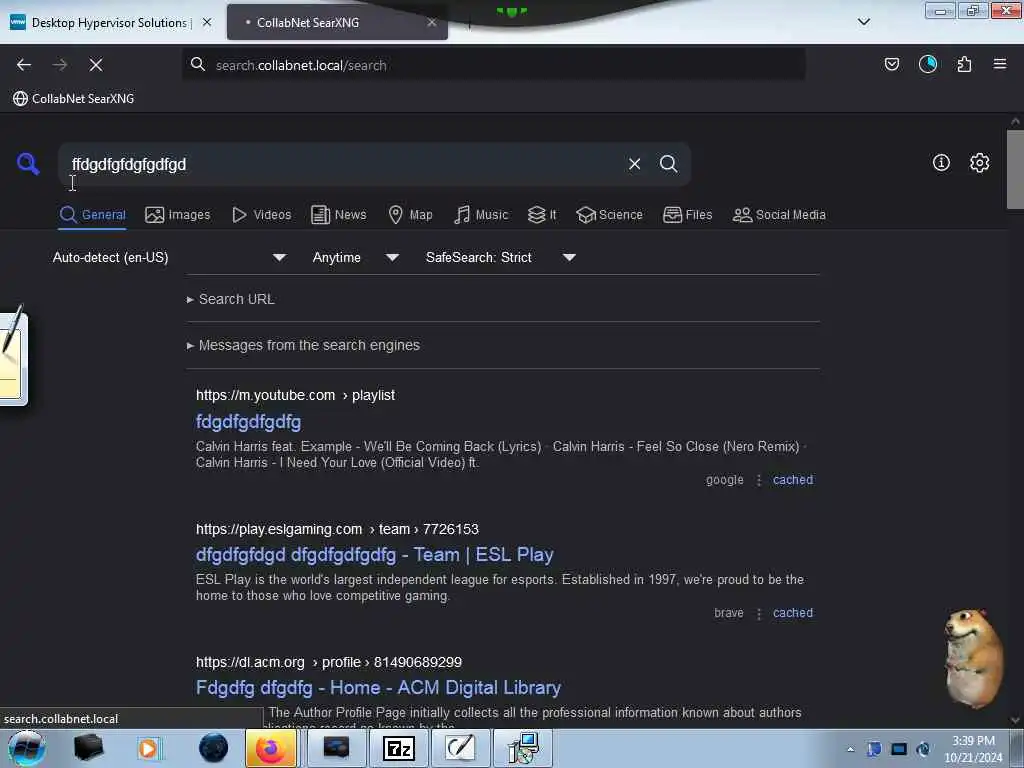Open the Extensions puzzle icon
This screenshot has width=1024, height=768.
964,64
